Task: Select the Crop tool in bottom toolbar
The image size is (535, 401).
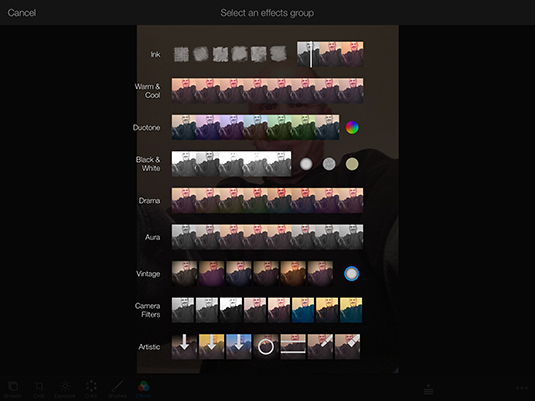Action: tap(39, 389)
